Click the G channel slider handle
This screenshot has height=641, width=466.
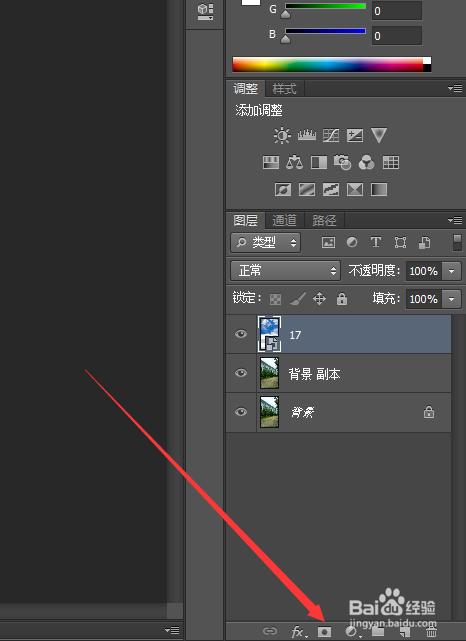[285, 15]
